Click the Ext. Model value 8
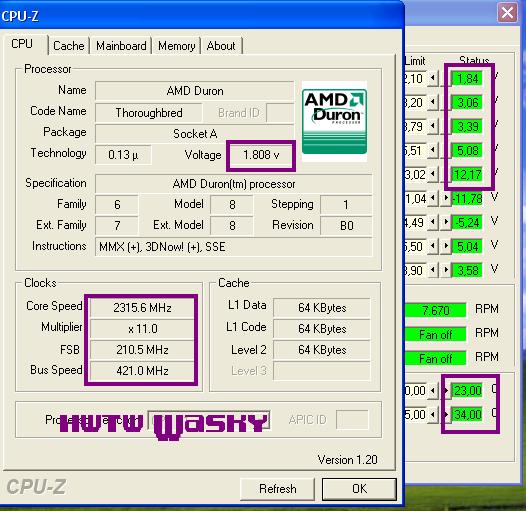 [x=232, y=225]
